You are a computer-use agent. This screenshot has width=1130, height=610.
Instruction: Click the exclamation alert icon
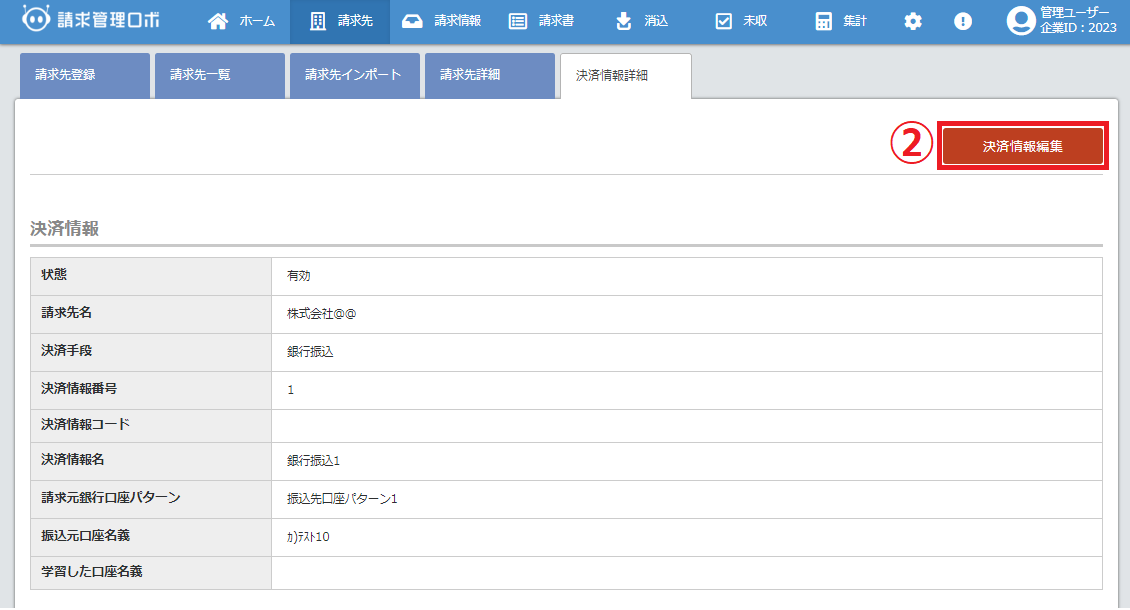(963, 21)
